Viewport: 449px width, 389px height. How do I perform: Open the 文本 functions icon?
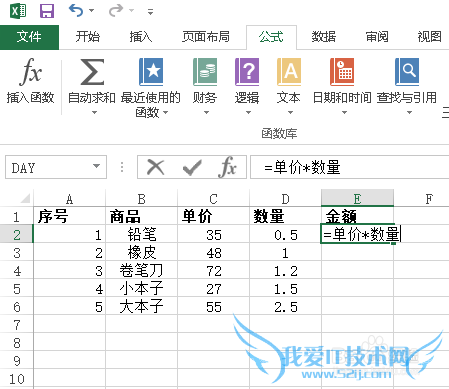point(289,72)
